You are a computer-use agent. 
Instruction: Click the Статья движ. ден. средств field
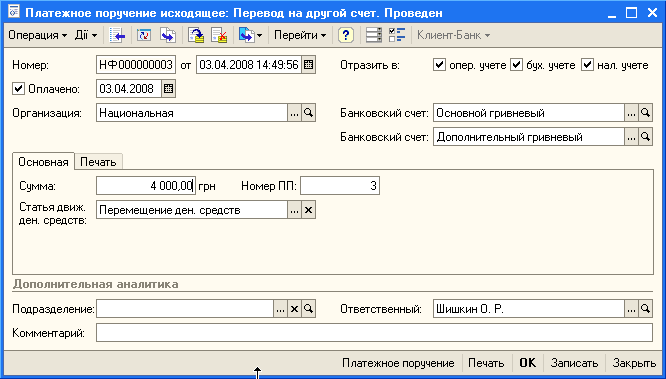pyautogui.click(x=192, y=210)
